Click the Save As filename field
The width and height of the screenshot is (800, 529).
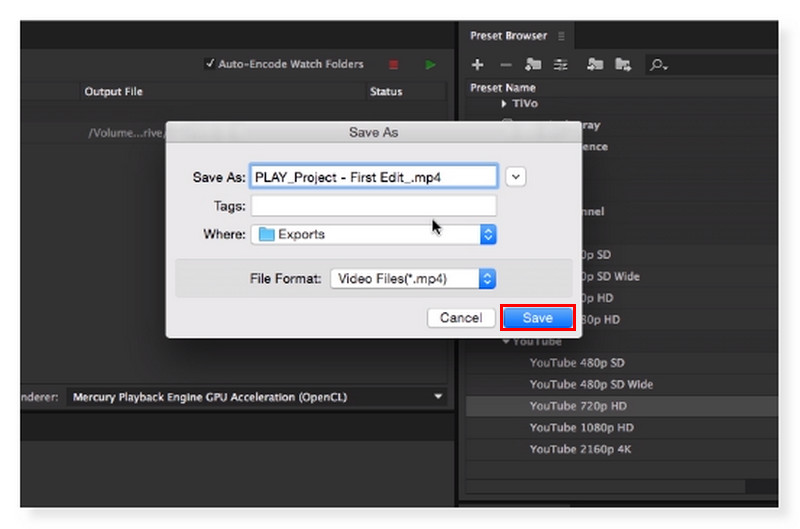pos(373,177)
